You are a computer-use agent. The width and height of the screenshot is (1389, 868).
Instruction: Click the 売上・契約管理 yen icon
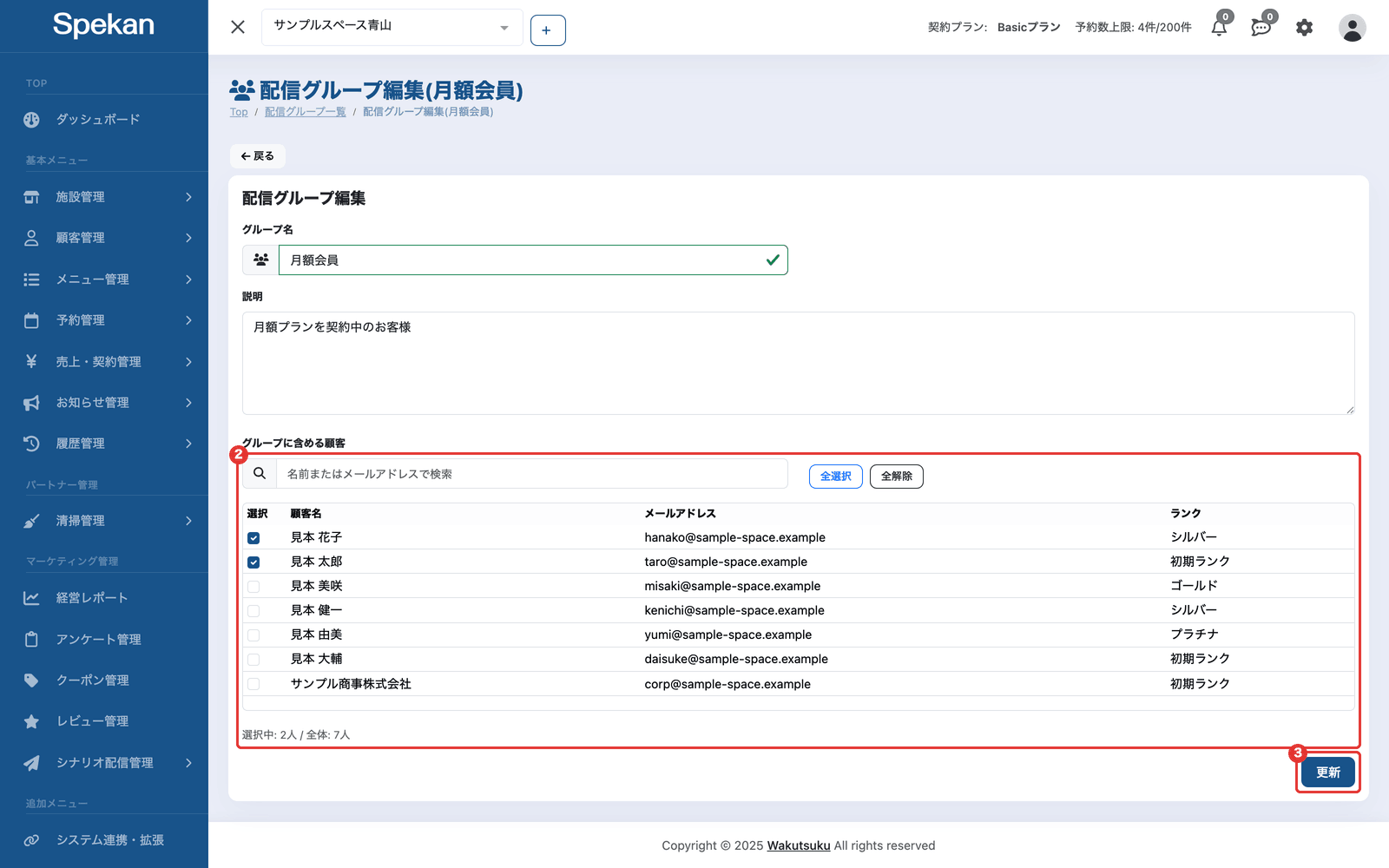pos(31,361)
